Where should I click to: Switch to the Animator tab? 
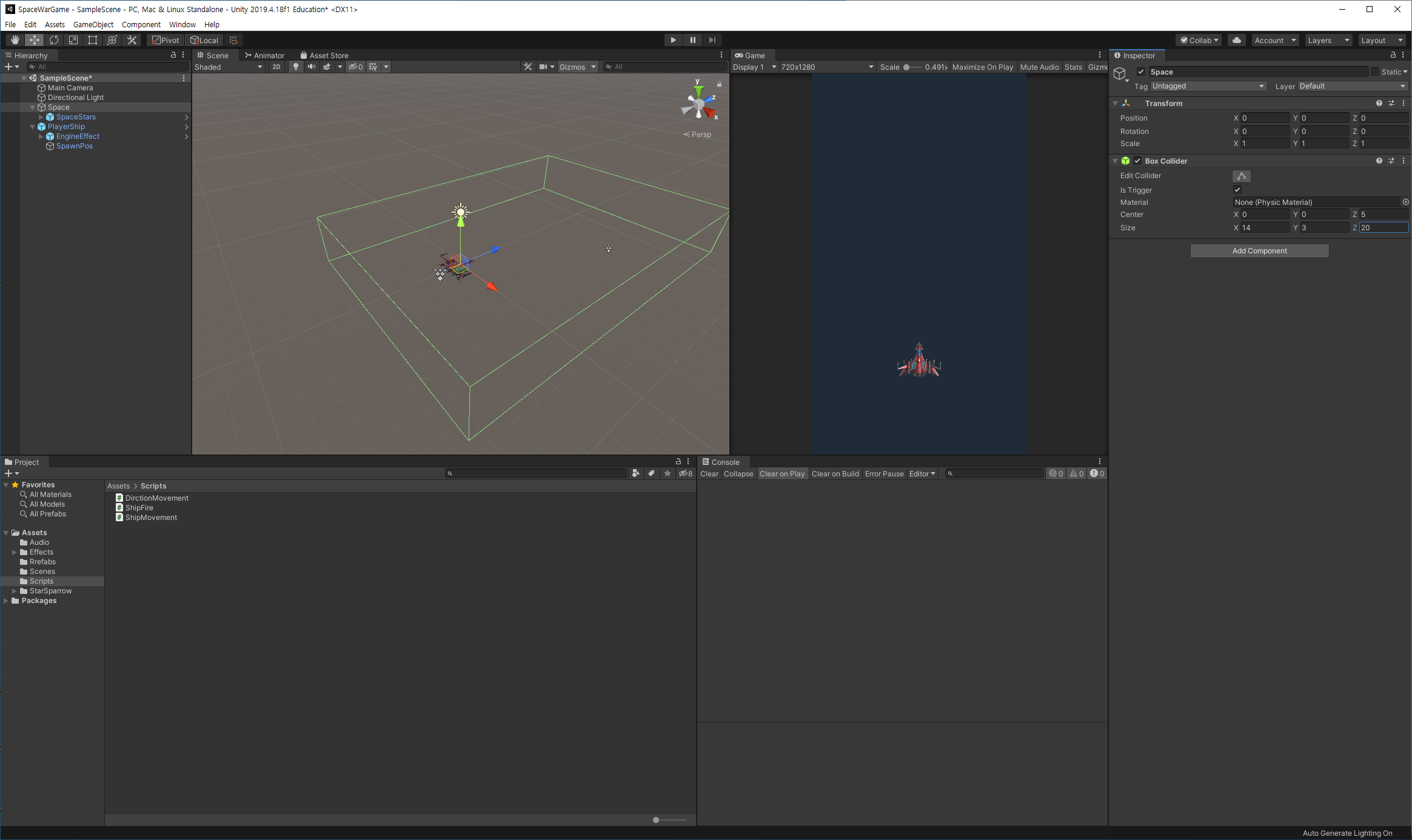pos(265,55)
